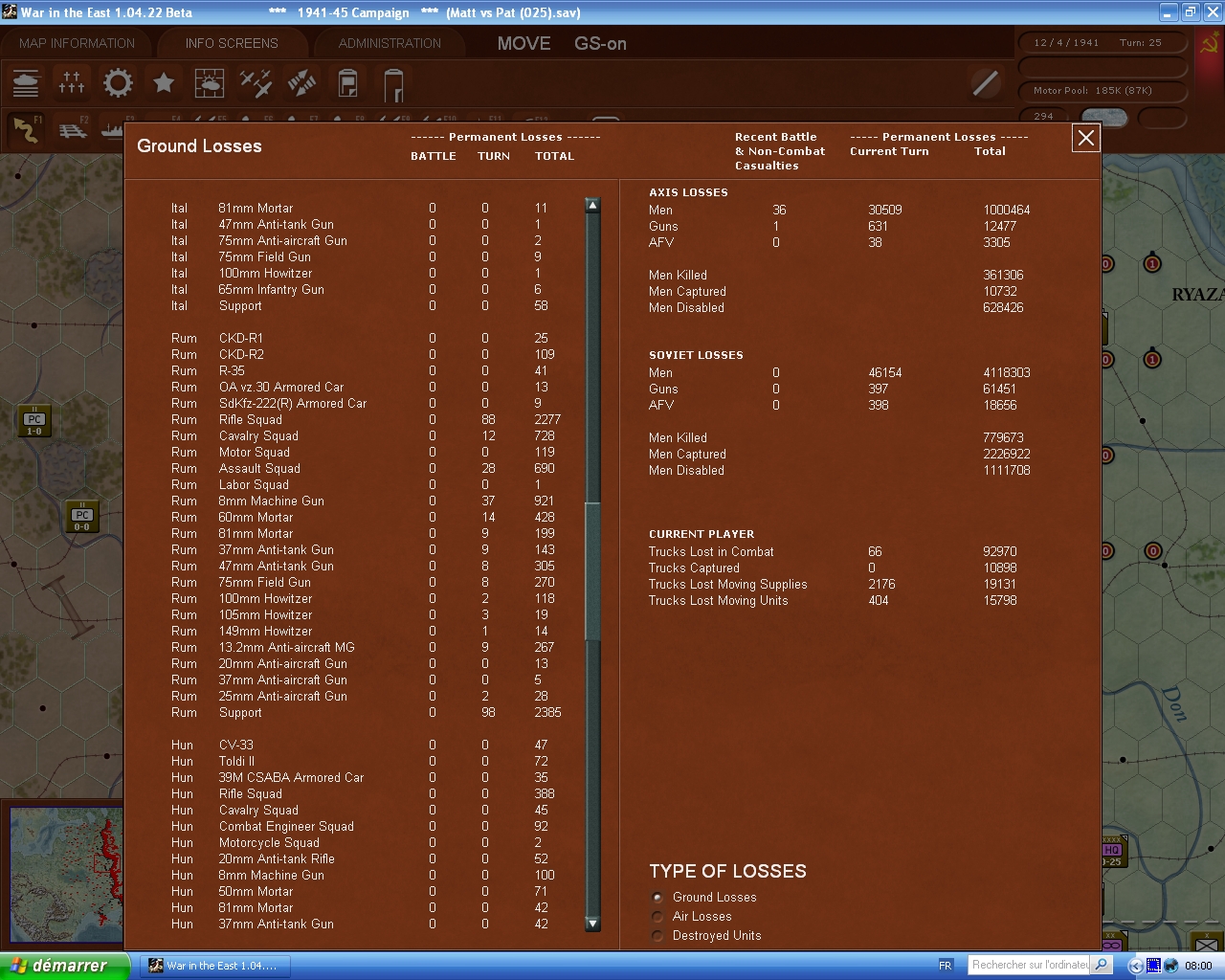Show hidden tray icons arrow

pos(1136,966)
